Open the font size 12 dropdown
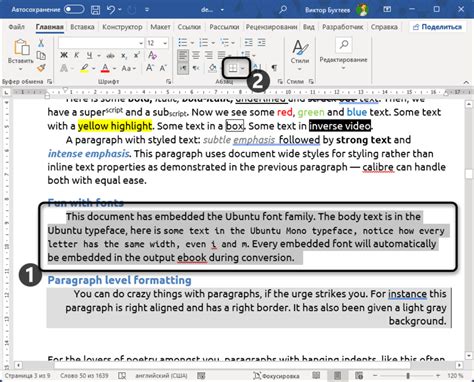 tap(165, 43)
